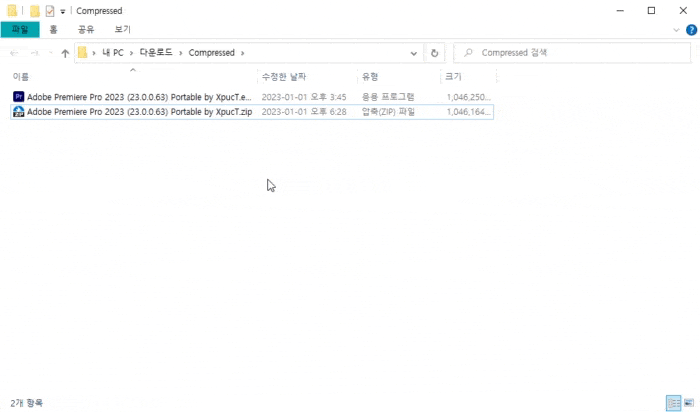Switch to the 보기 ribbon tab
The image size is (700, 412).
click(x=122, y=29)
